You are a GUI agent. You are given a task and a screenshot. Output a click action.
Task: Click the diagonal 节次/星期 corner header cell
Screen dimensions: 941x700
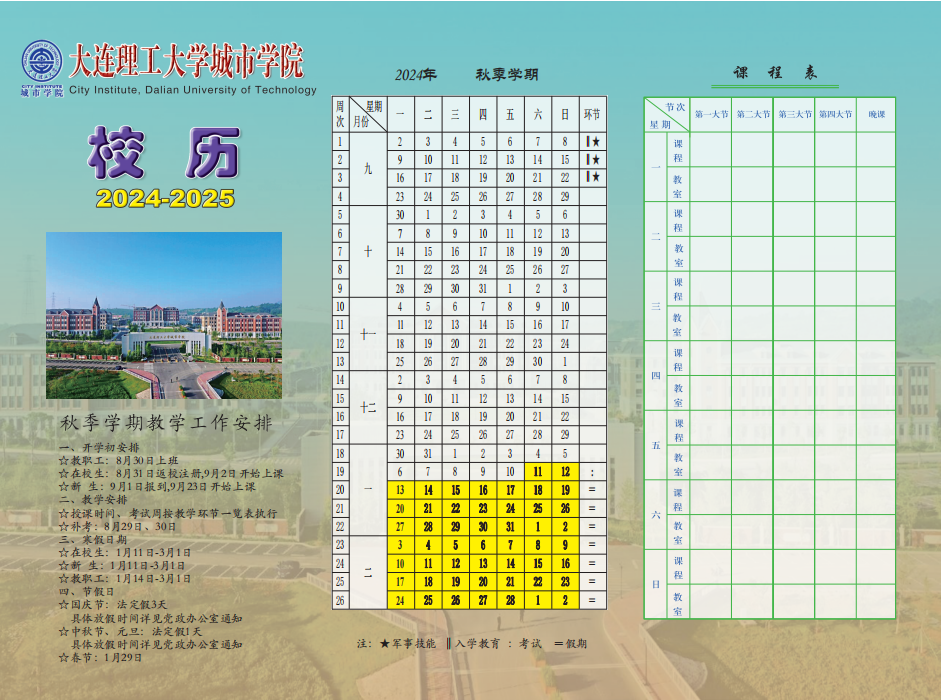666,115
